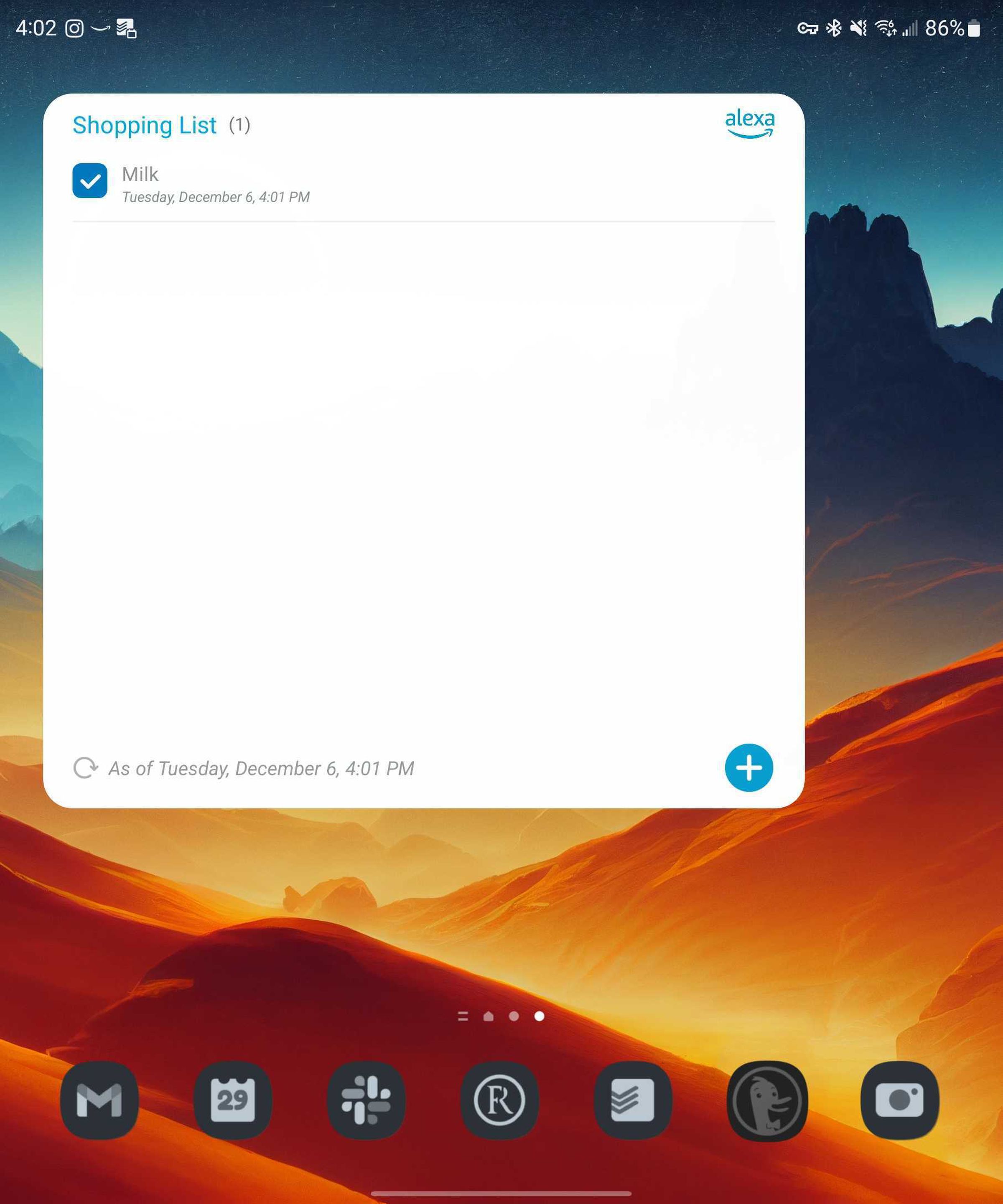Open camera app
The image size is (1003, 1204).
tap(899, 1099)
